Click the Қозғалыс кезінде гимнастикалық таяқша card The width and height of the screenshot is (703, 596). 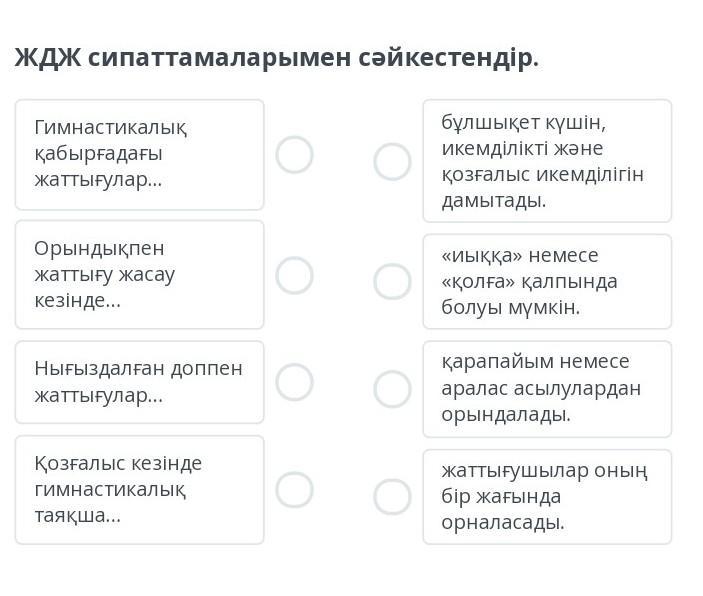[139, 490]
